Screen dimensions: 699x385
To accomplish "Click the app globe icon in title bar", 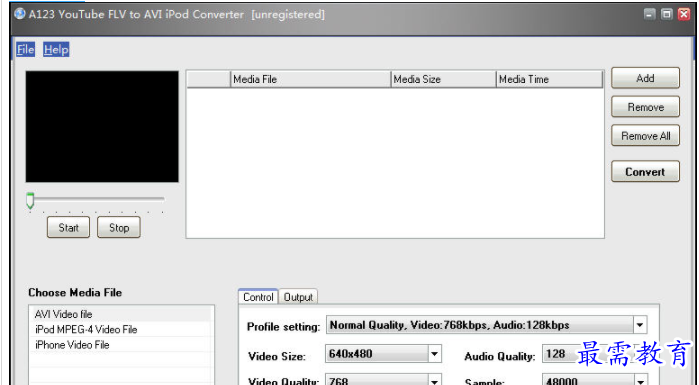I will [x=19, y=14].
